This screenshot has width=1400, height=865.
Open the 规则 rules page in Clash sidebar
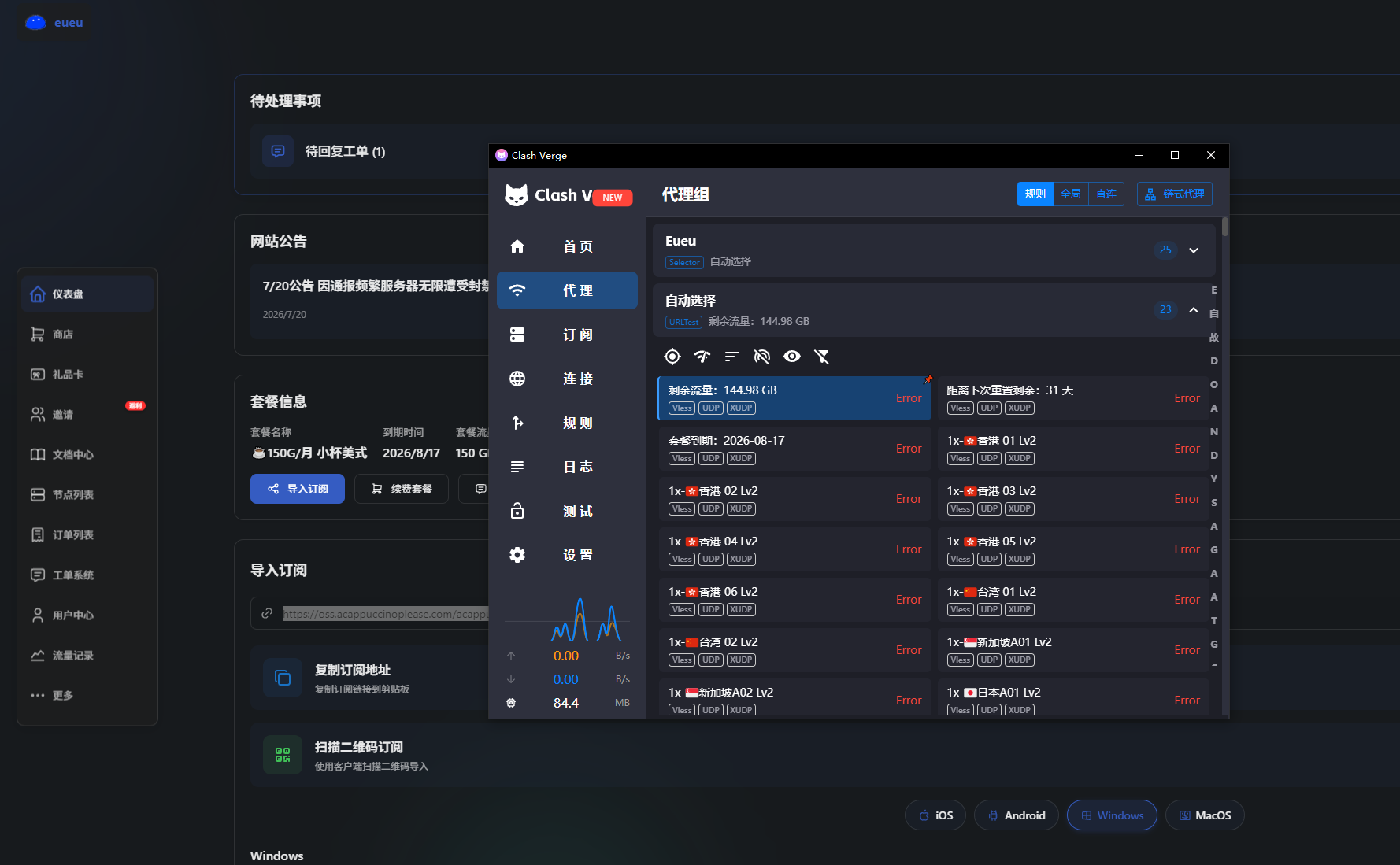(567, 423)
